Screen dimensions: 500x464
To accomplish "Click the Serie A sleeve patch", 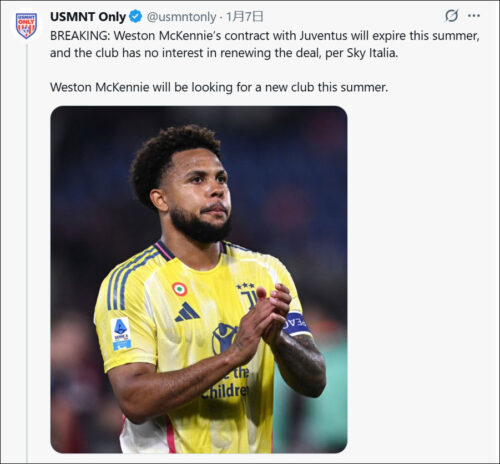I will click(121, 334).
